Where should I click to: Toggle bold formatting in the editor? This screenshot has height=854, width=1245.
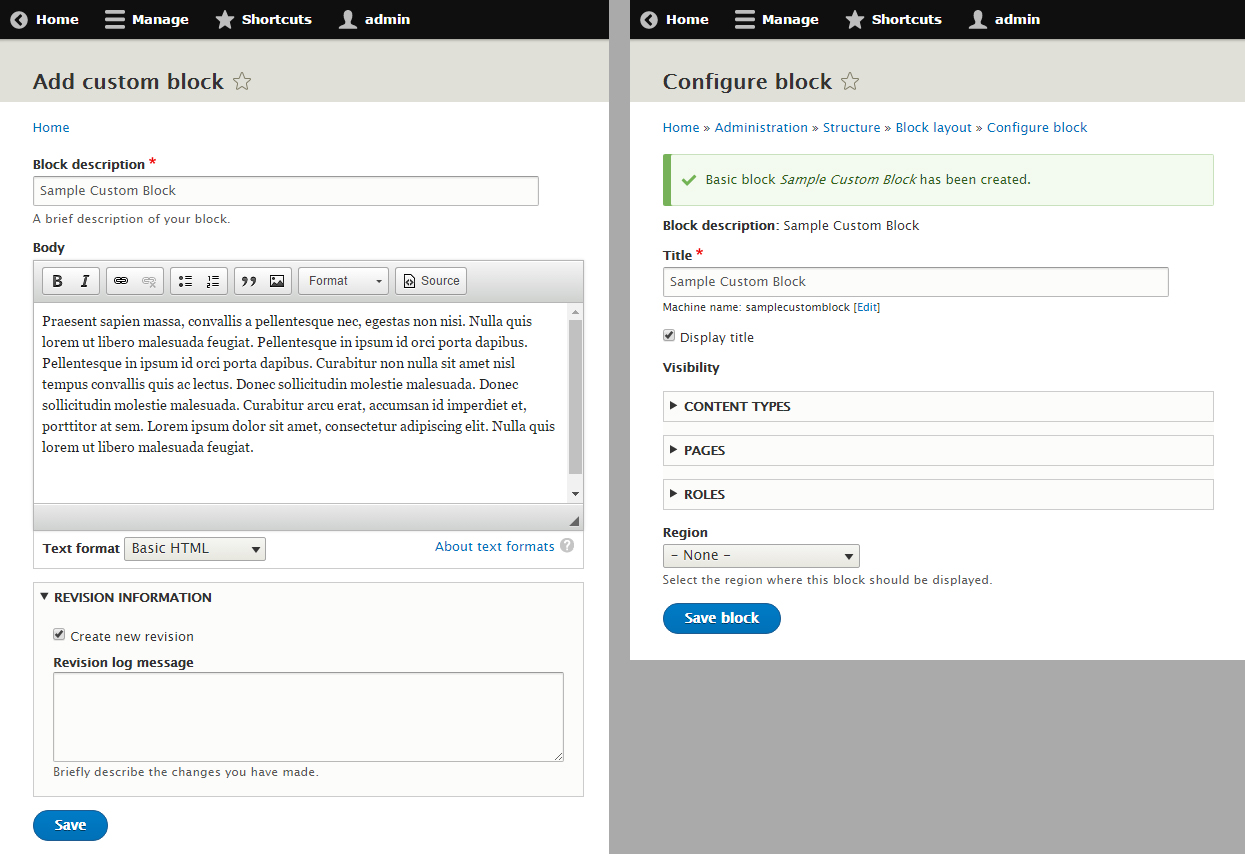click(57, 281)
